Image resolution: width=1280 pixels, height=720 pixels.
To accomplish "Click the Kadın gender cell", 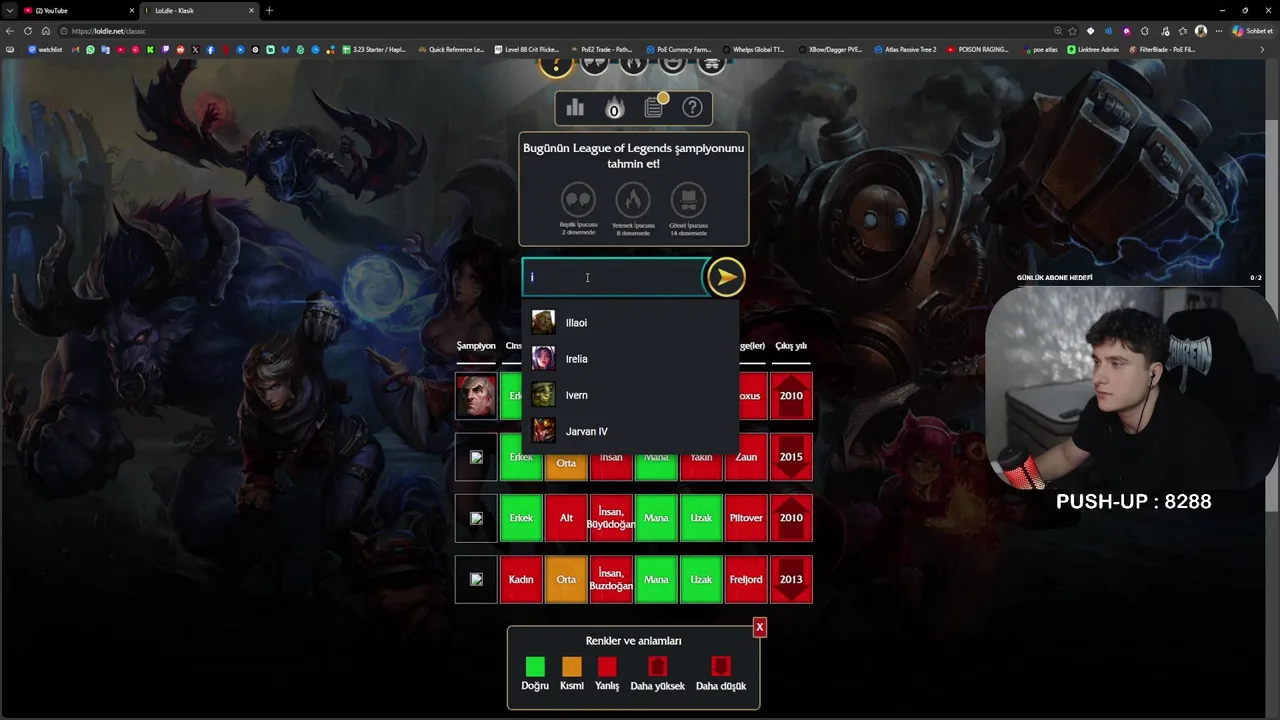I will click(x=521, y=579).
